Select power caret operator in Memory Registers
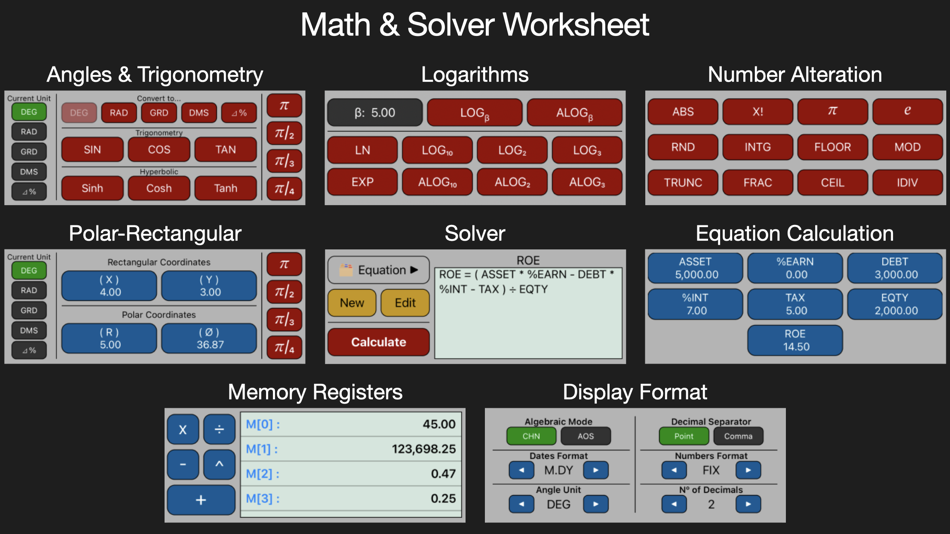The width and height of the screenshot is (950, 534). (219, 465)
